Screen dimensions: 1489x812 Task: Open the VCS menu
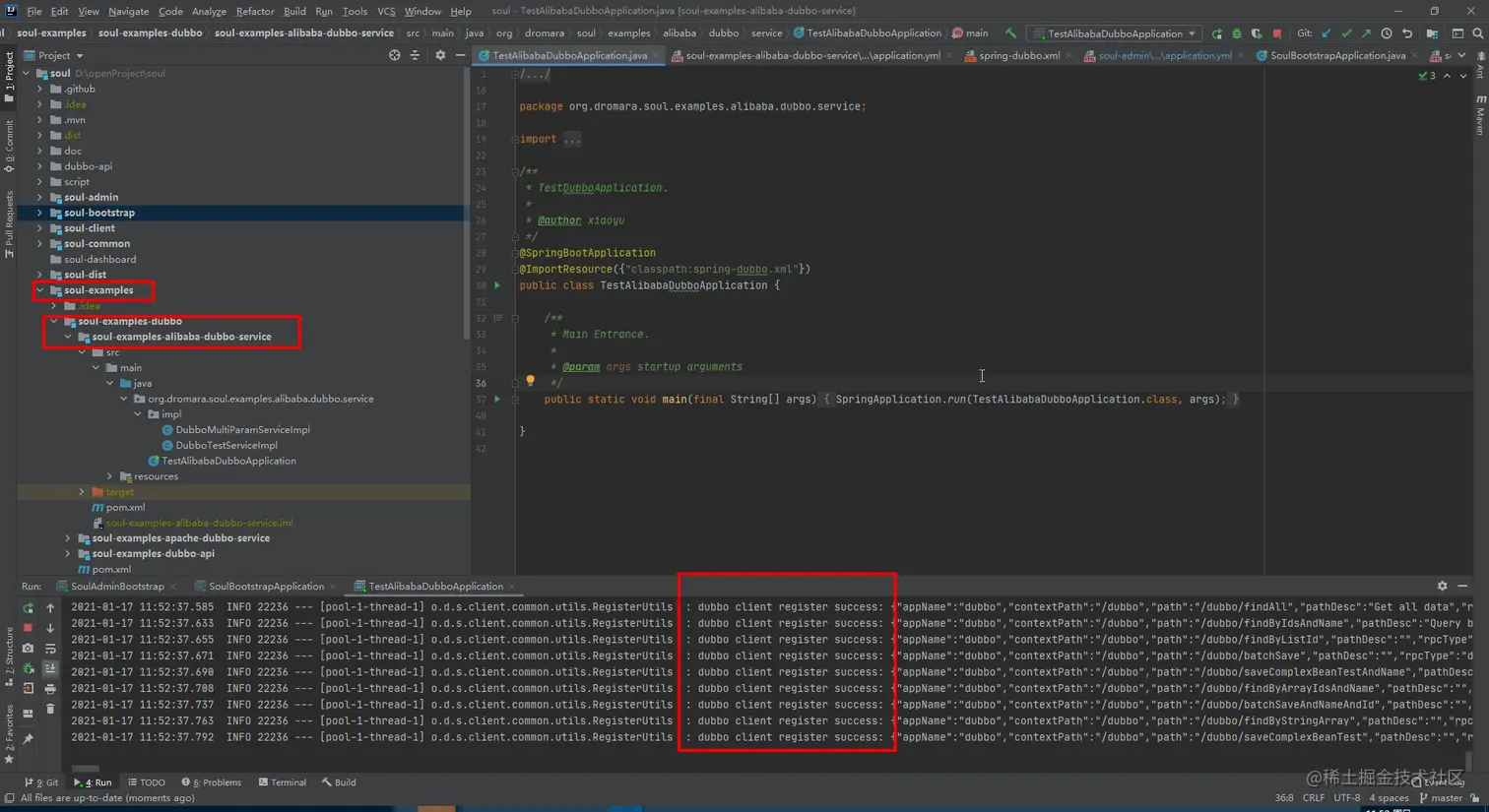tap(386, 11)
